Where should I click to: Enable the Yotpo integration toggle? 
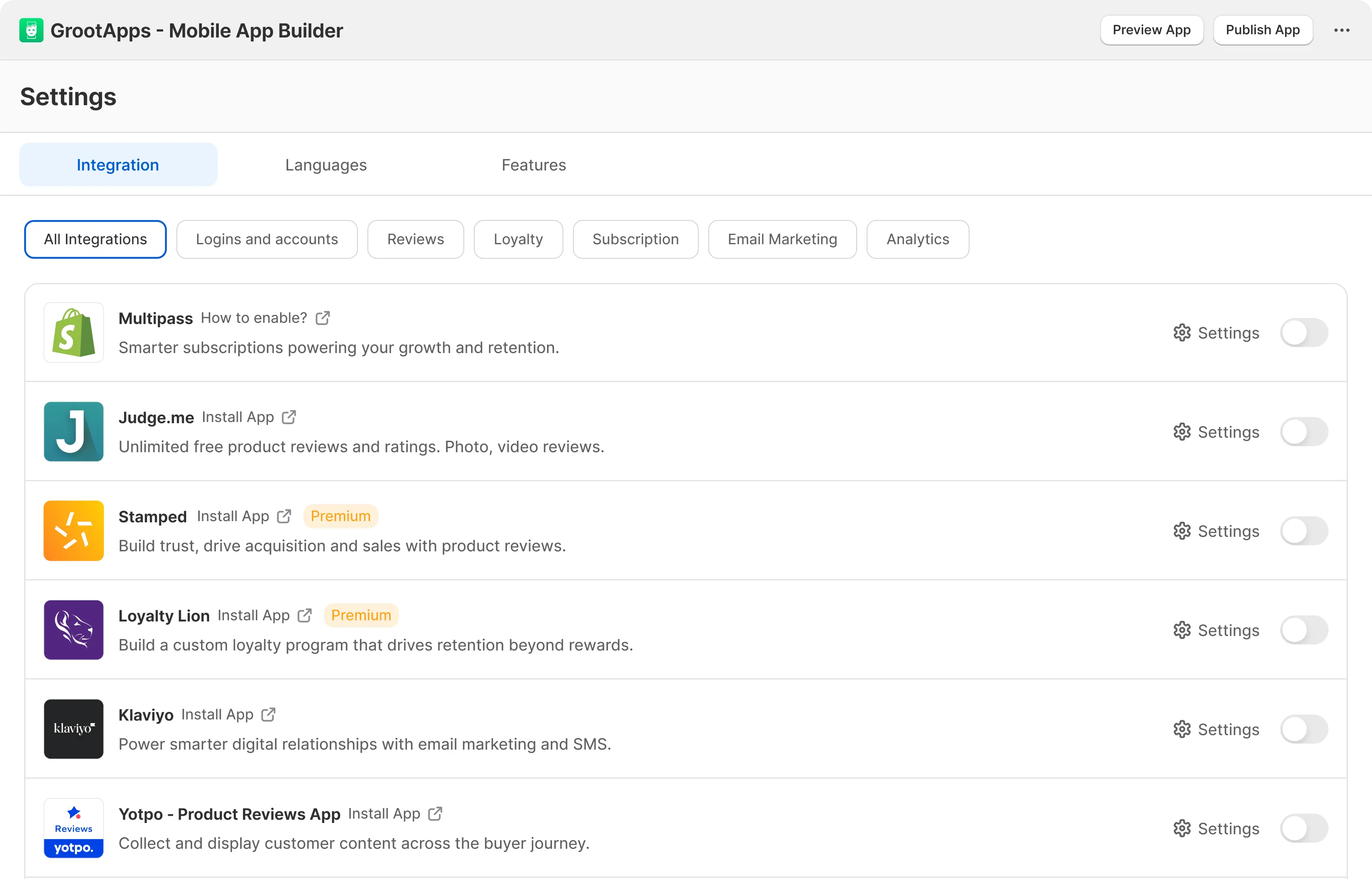pyautogui.click(x=1304, y=828)
